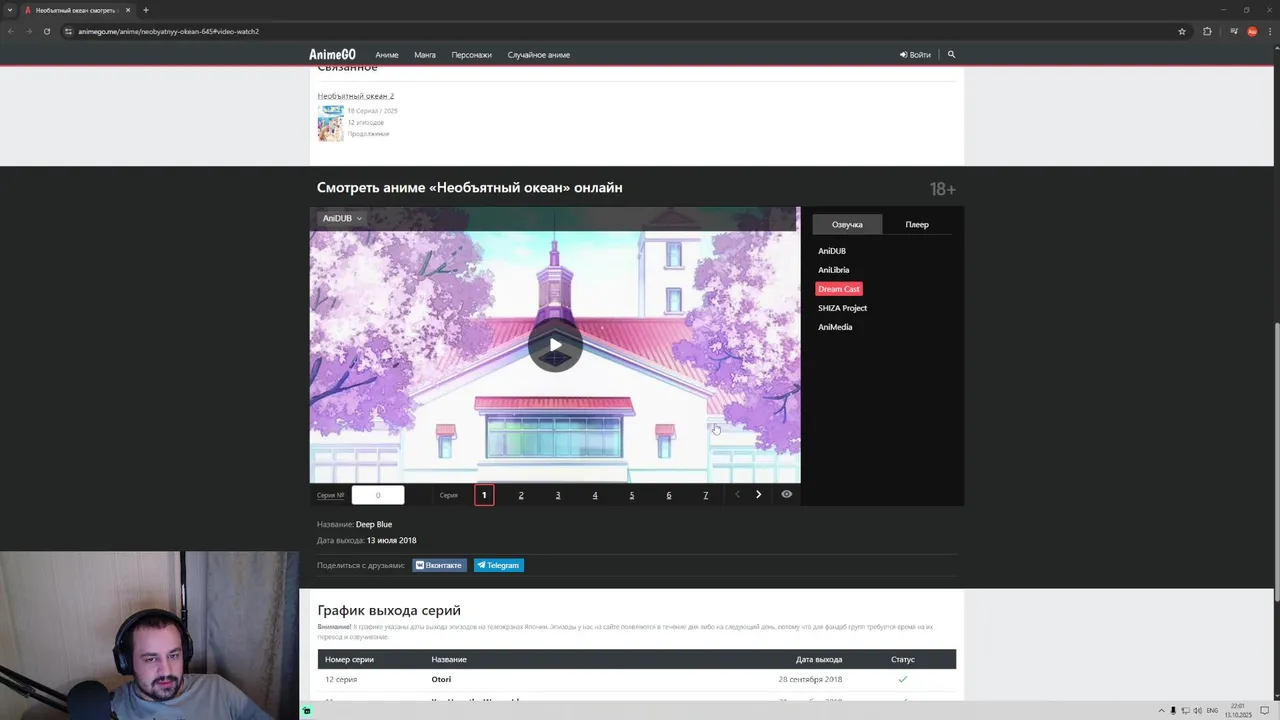The image size is (1280, 720).
Task: Open Случайное аниме in the navbar
Action: (x=539, y=55)
